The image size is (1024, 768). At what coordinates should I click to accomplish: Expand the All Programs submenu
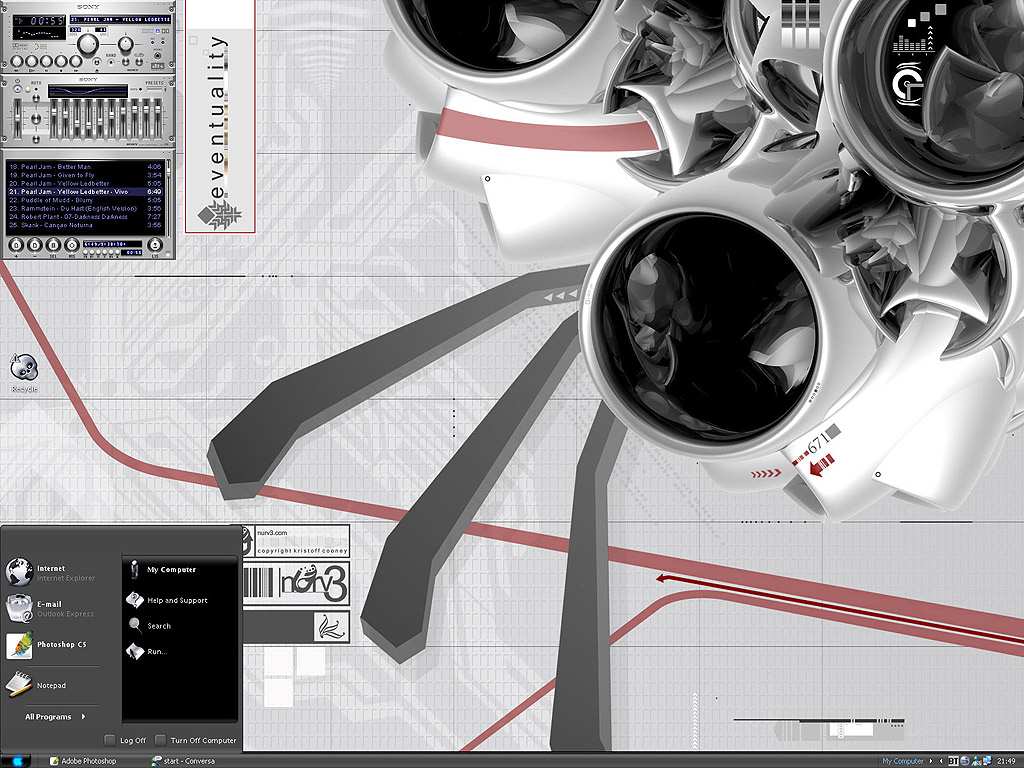pyautogui.click(x=56, y=717)
